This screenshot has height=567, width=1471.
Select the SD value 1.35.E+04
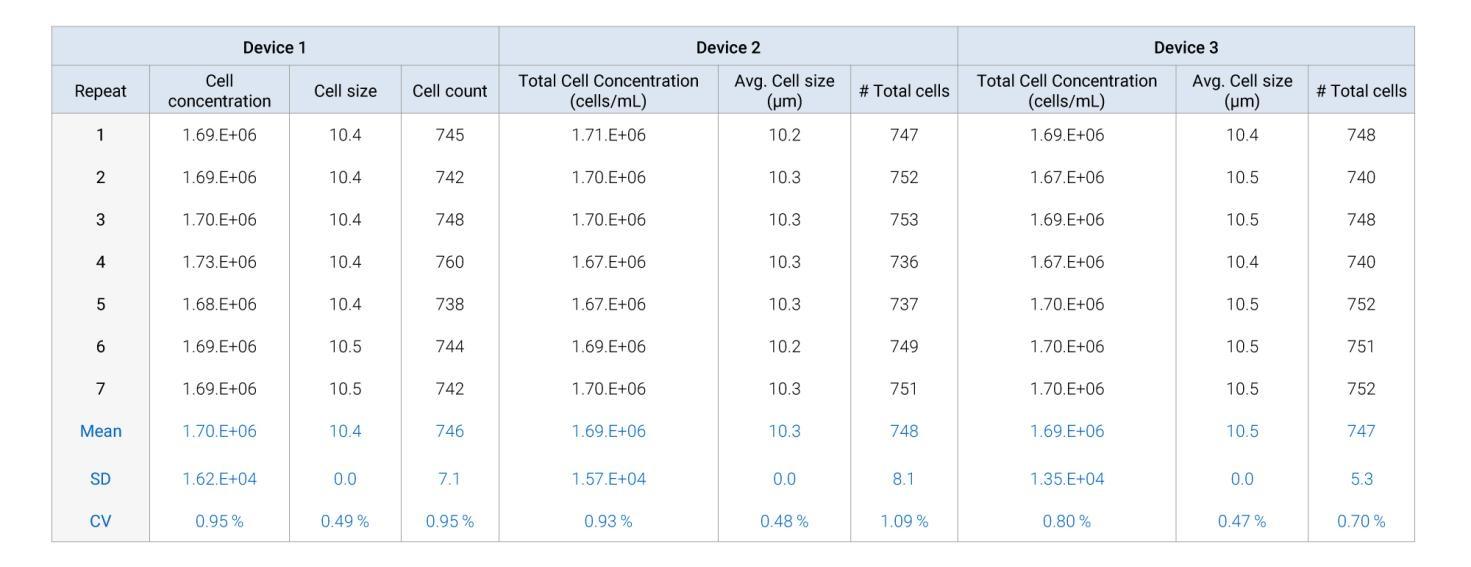[x=1066, y=479]
